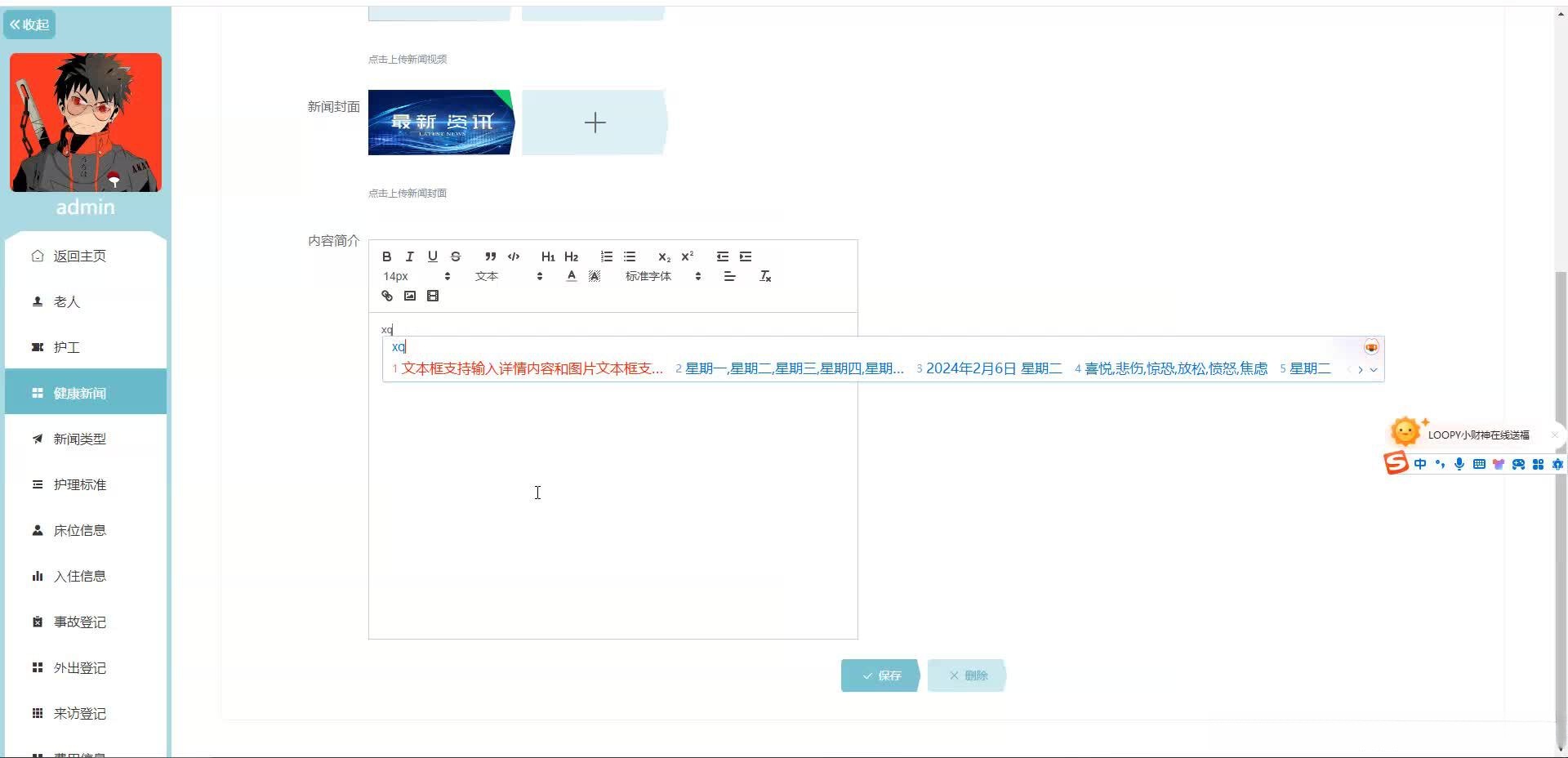Clear text formatting with the Tx icon

tap(765, 276)
